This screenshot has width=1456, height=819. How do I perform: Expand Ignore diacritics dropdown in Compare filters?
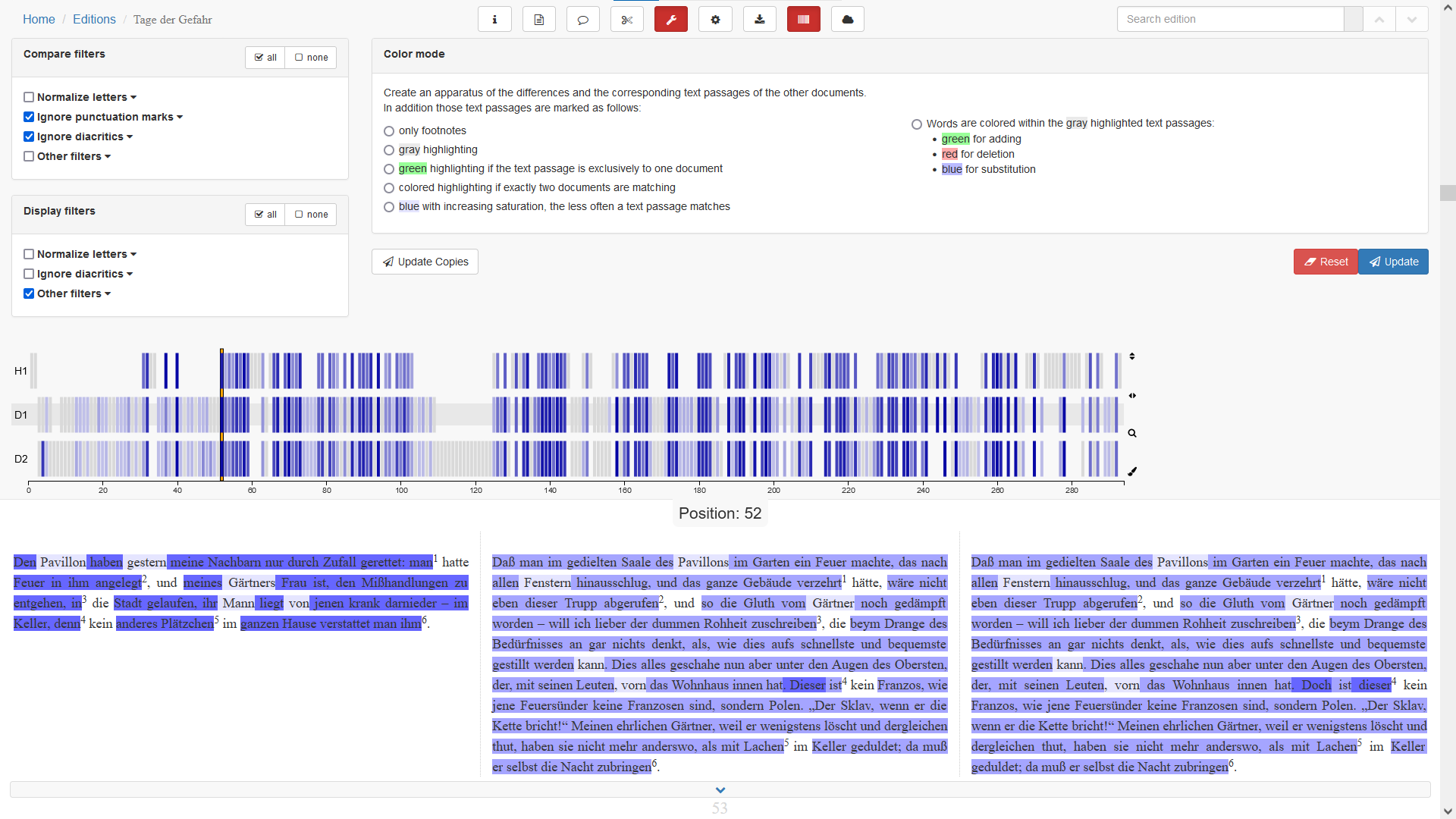click(130, 137)
